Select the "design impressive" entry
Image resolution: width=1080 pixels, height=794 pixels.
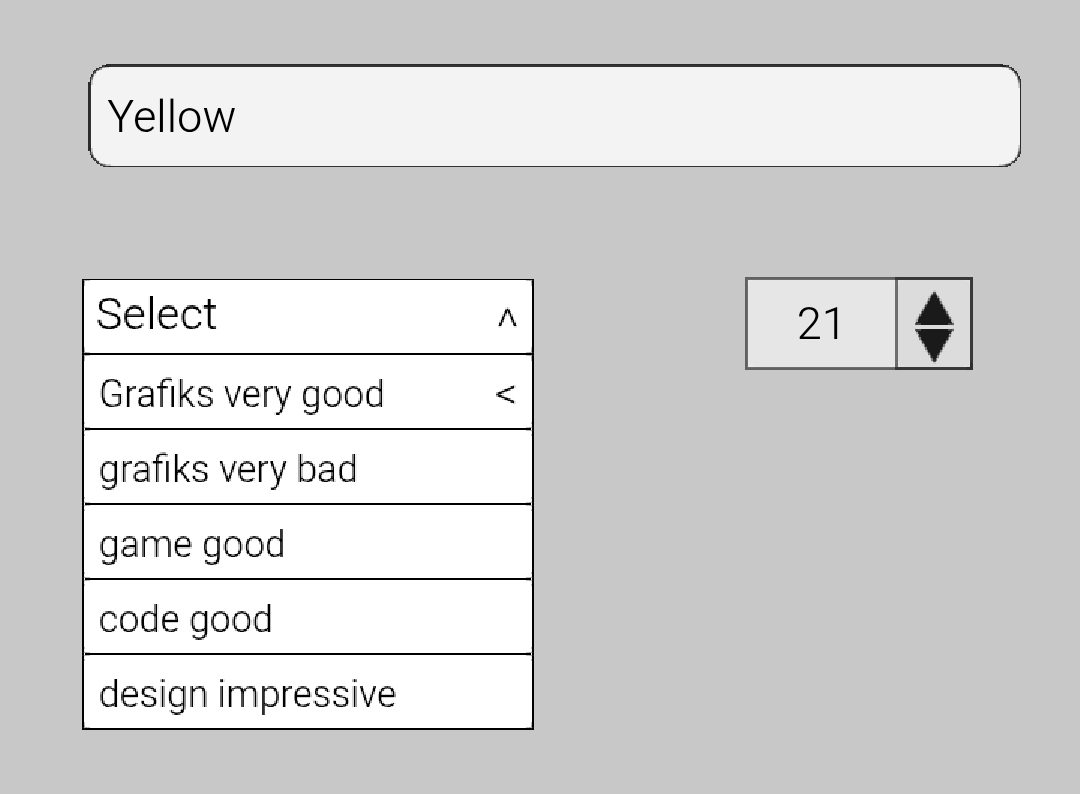pos(248,694)
